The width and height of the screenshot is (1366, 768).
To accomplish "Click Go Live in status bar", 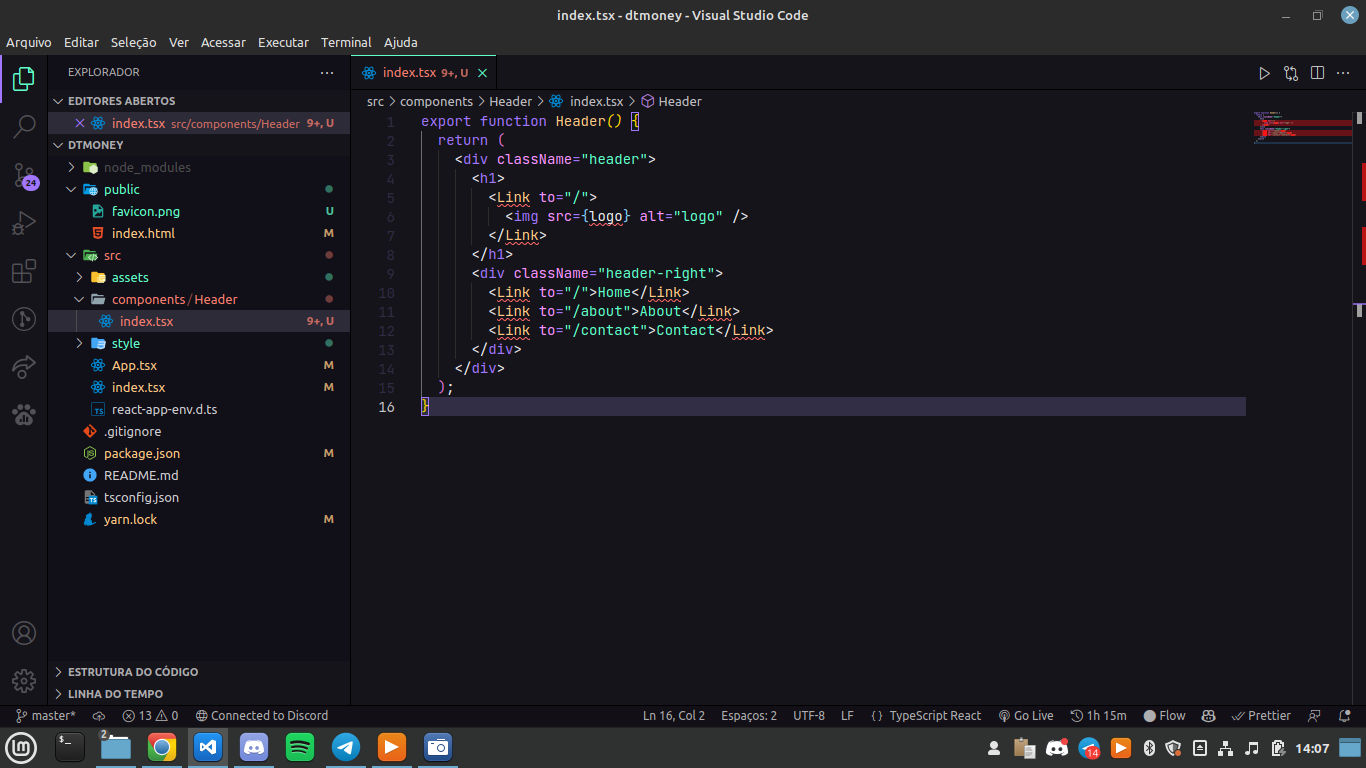I will [x=1025, y=716].
